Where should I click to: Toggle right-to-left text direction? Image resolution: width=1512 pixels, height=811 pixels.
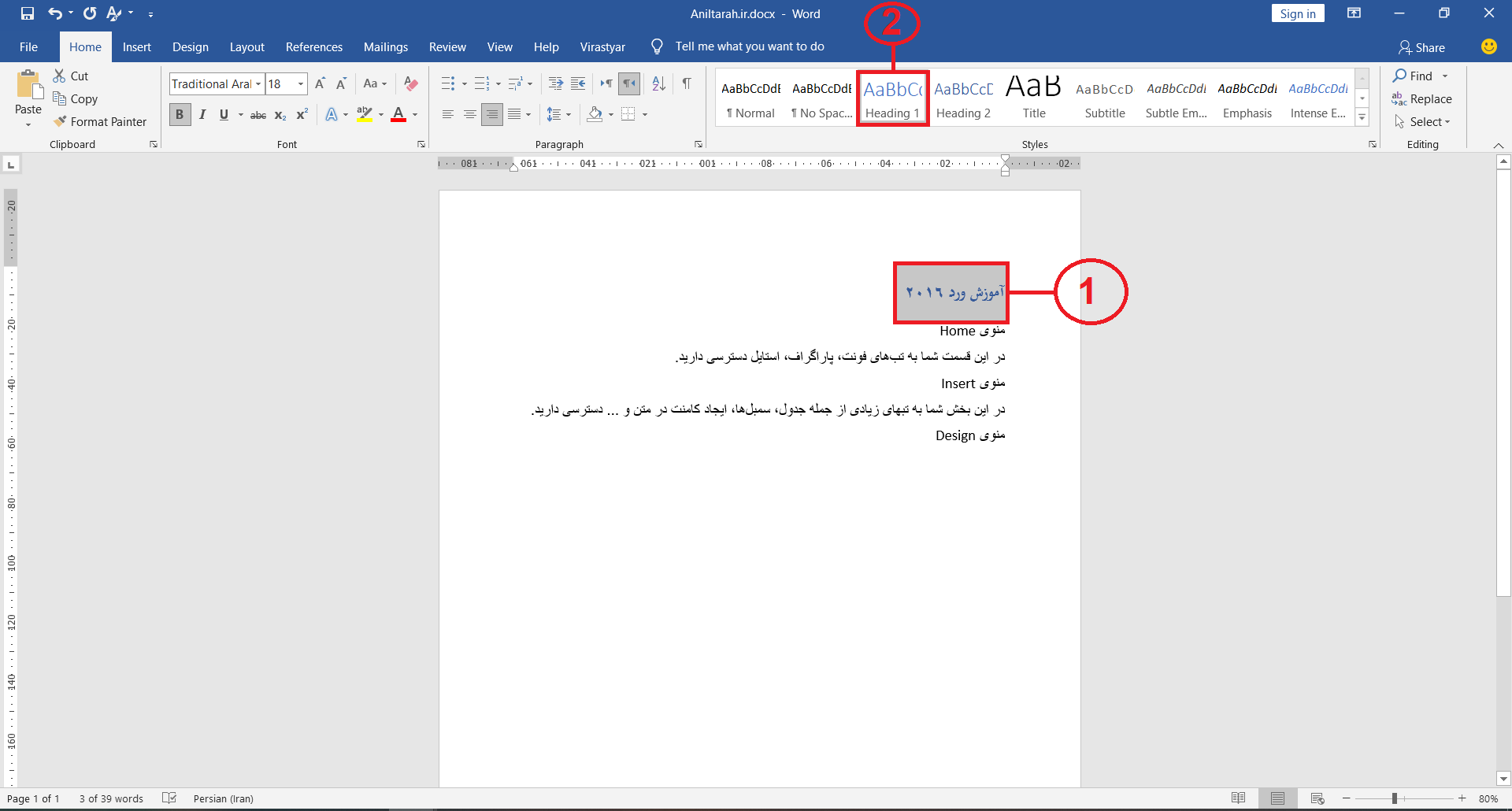(x=628, y=83)
